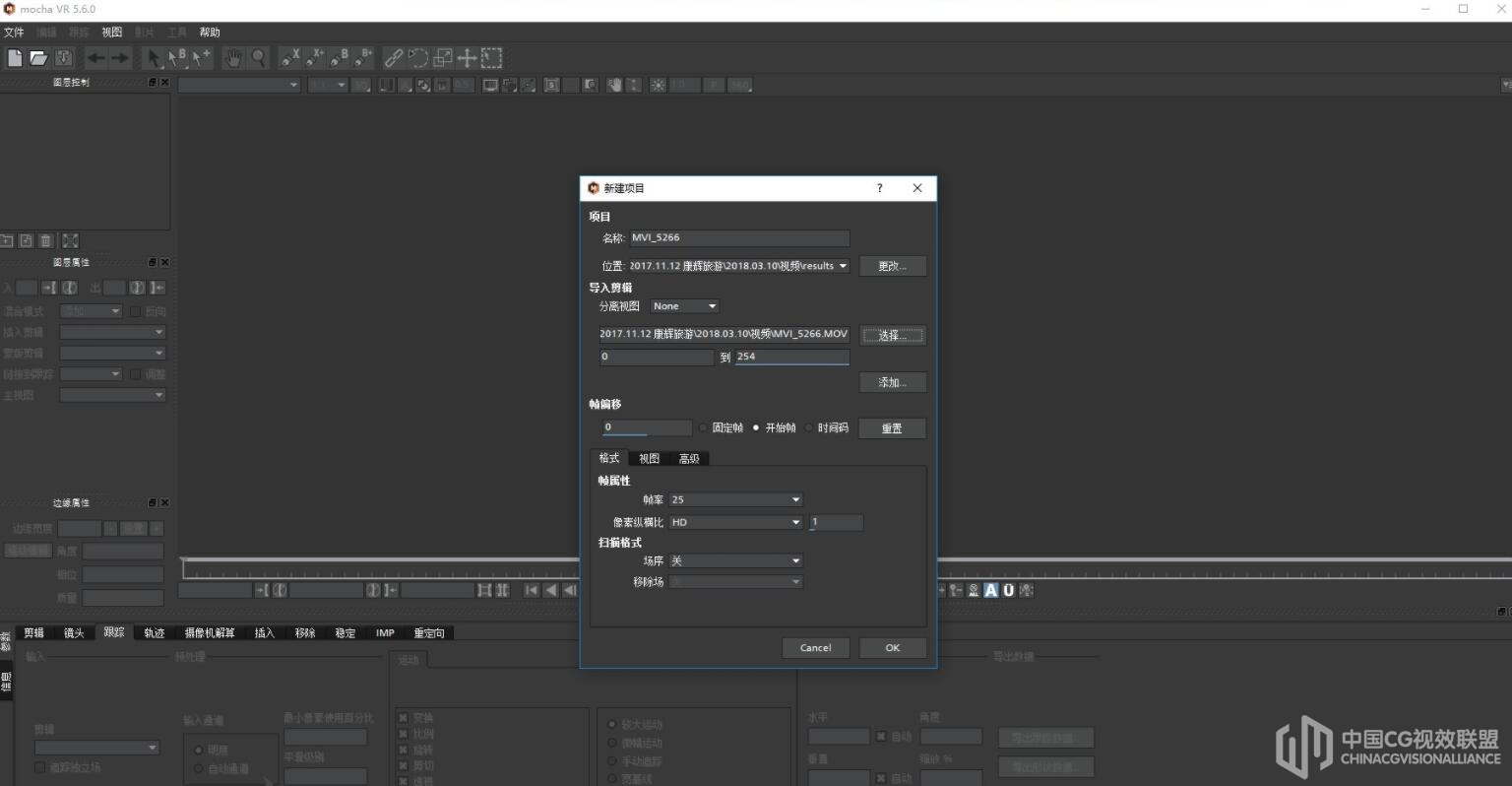Select the Move cross-arrows tool
This screenshot has height=786, width=1512.
[468, 58]
